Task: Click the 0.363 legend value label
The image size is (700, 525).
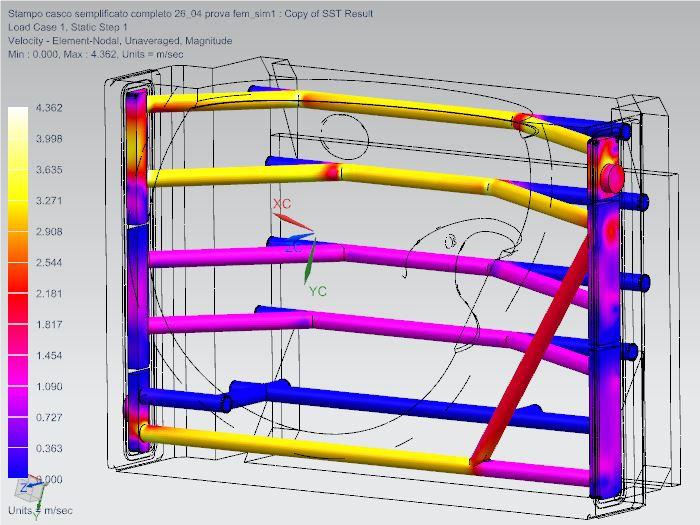Action: pyautogui.click(x=49, y=449)
